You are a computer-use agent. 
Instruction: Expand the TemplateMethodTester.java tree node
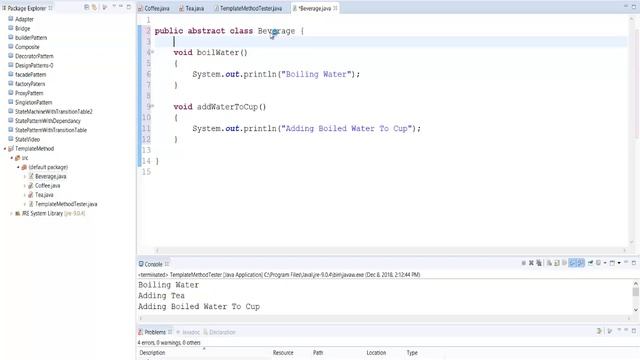click(24, 204)
